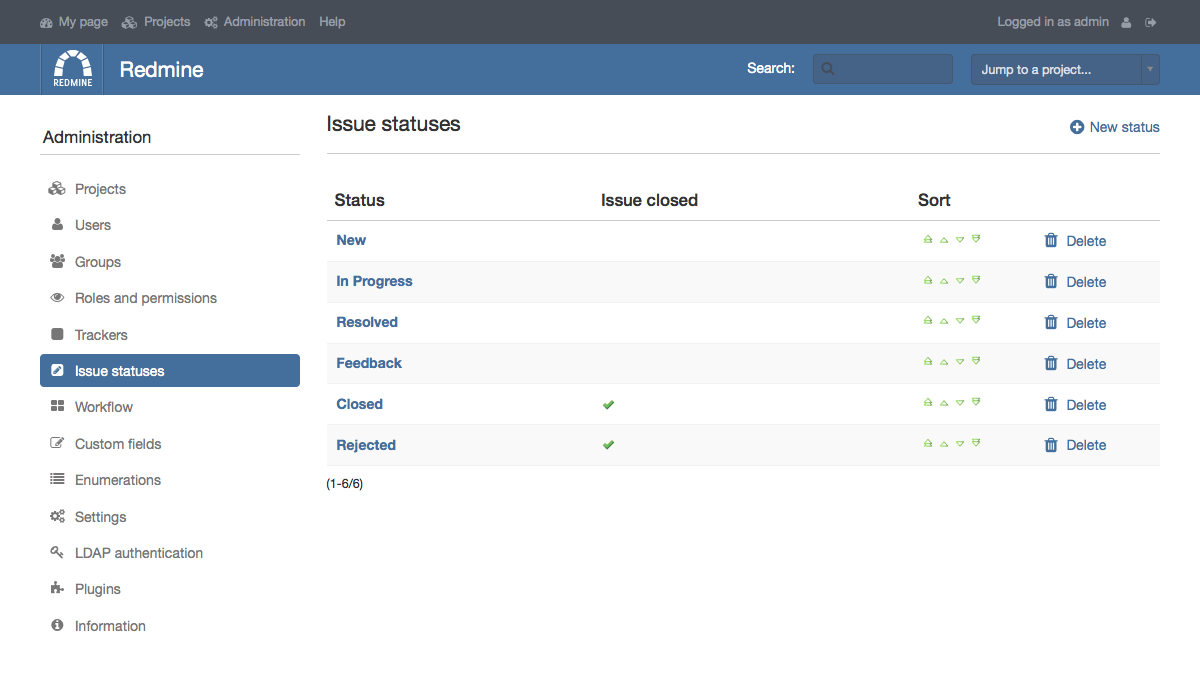Image resolution: width=1200 pixels, height=686 pixels.
Task: Open the Jump to a project dropdown
Action: click(x=1065, y=69)
